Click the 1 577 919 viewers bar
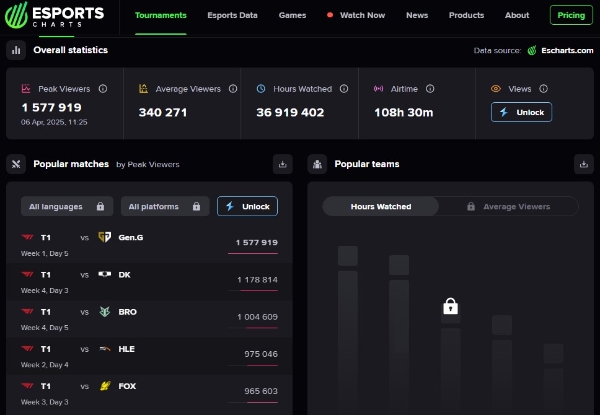Viewport: 600px width, 415px height. pyautogui.click(x=253, y=253)
